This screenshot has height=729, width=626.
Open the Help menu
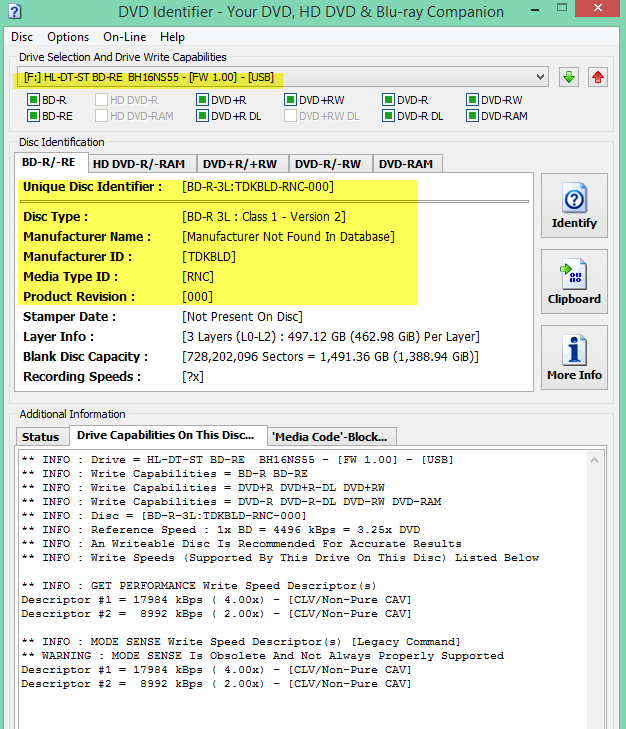tap(173, 37)
